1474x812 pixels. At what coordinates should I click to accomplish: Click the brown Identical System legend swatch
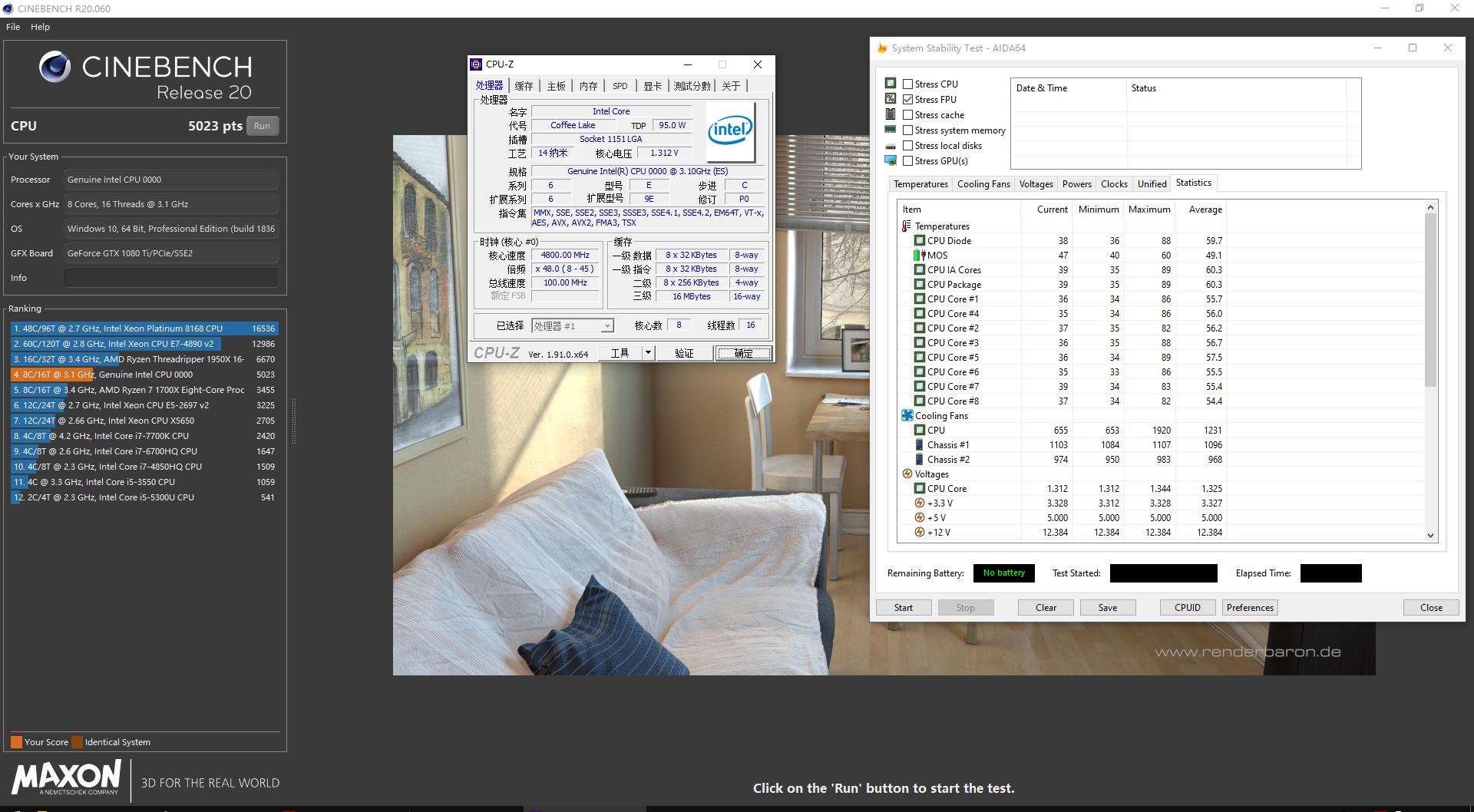click(x=77, y=742)
